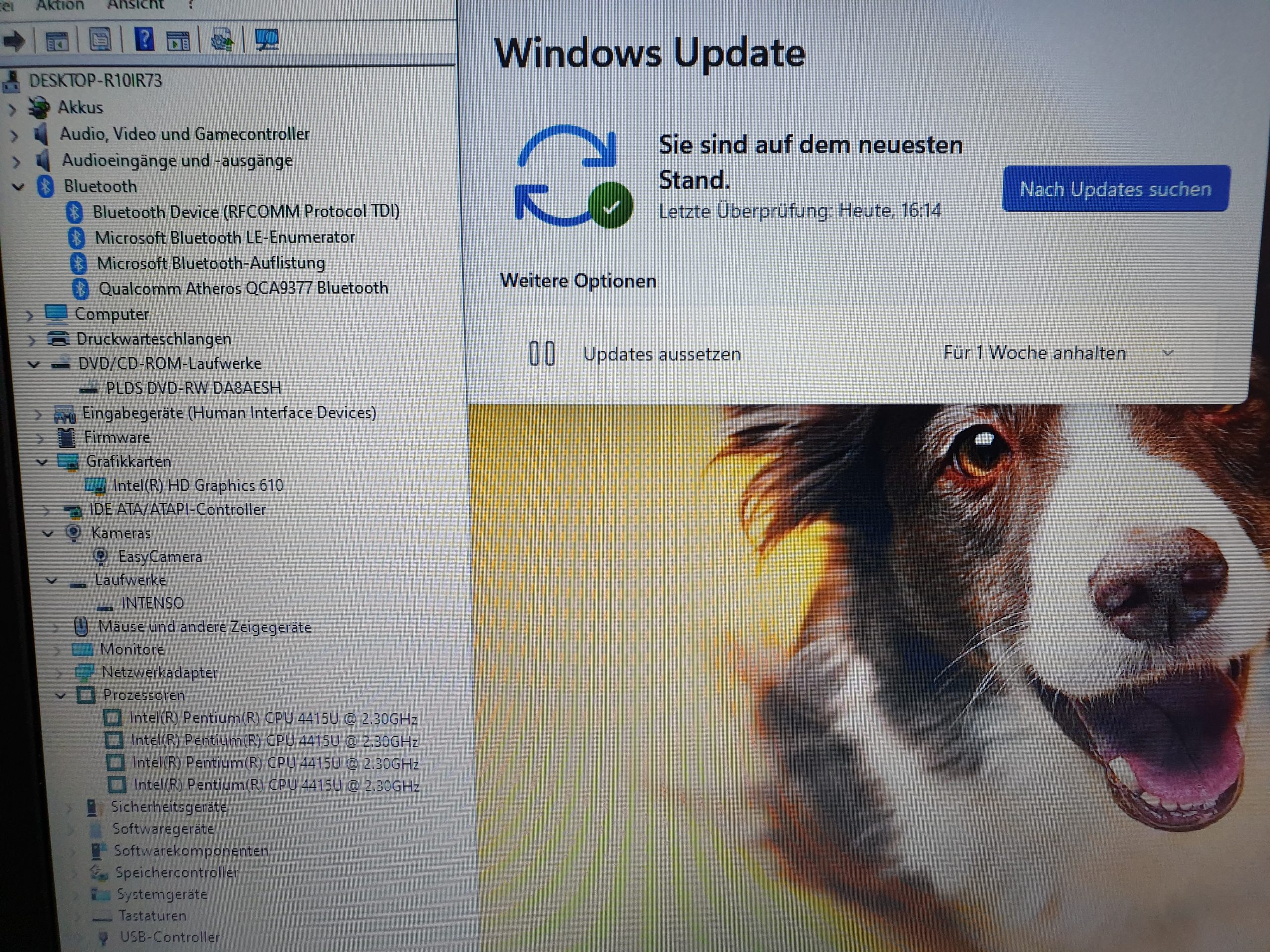Select the DESKTOP-R10IR73 root node

(x=95, y=80)
